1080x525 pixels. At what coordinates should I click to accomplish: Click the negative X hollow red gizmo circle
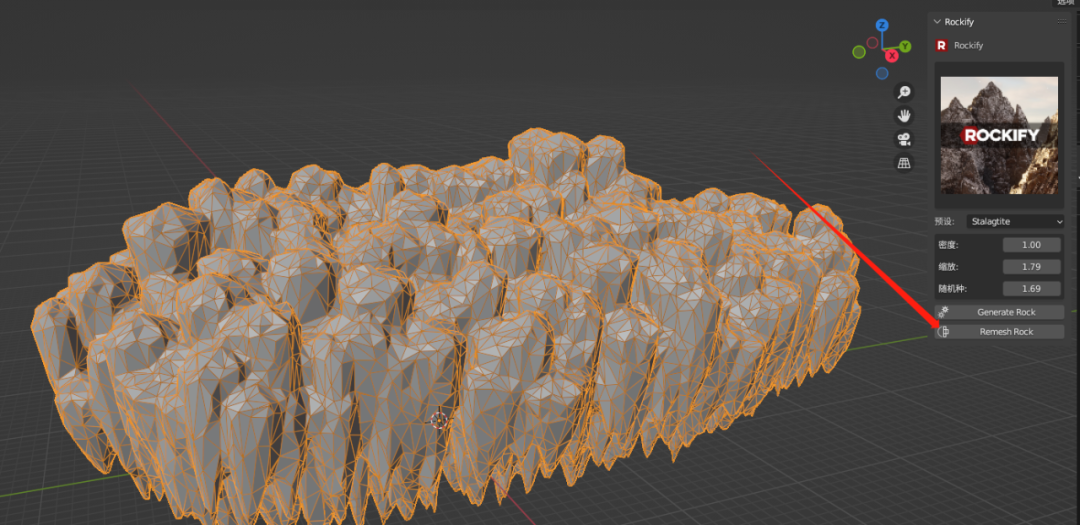[873, 43]
